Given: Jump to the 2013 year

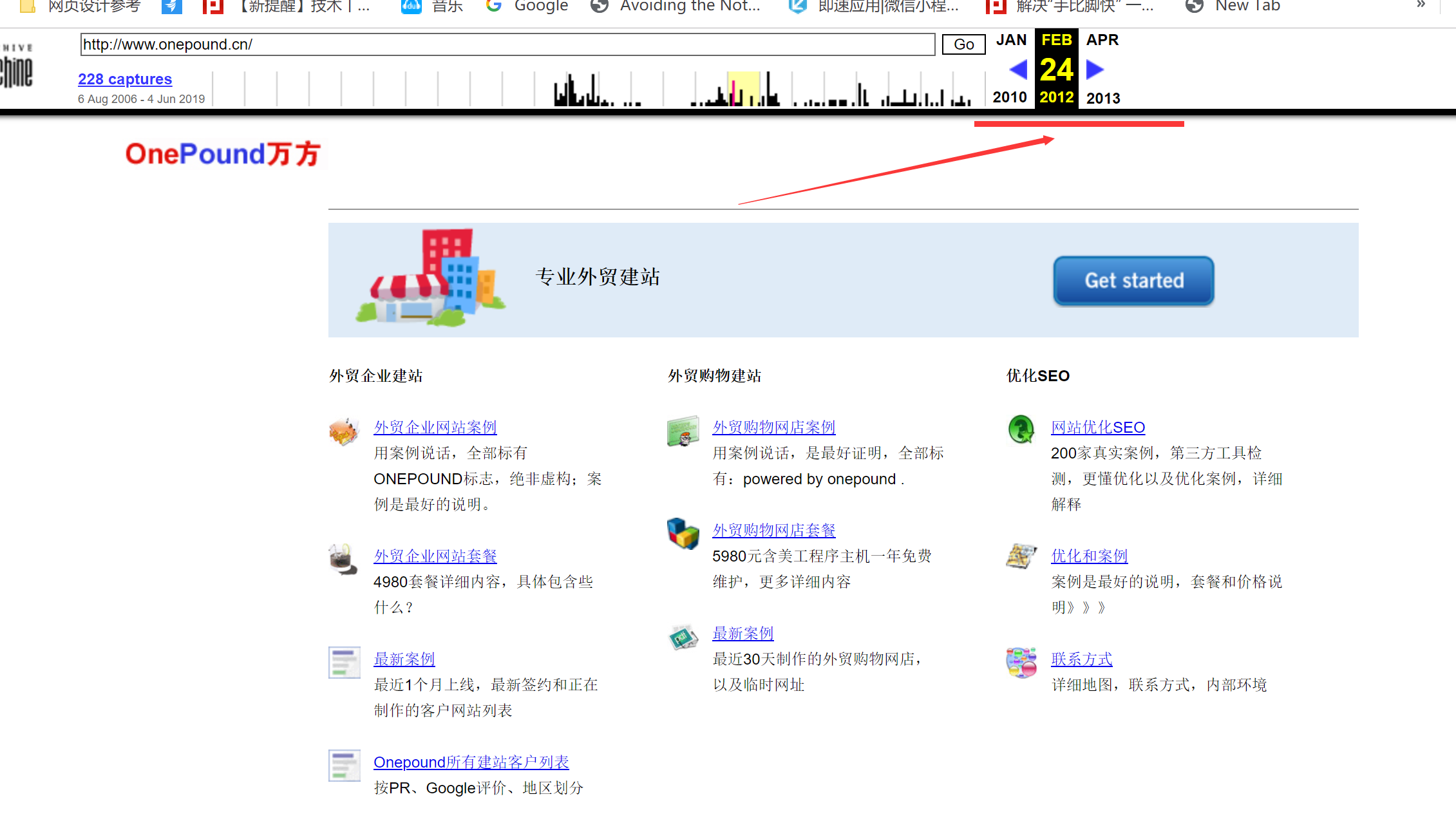Looking at the screenshot, I should (1103, 98).
